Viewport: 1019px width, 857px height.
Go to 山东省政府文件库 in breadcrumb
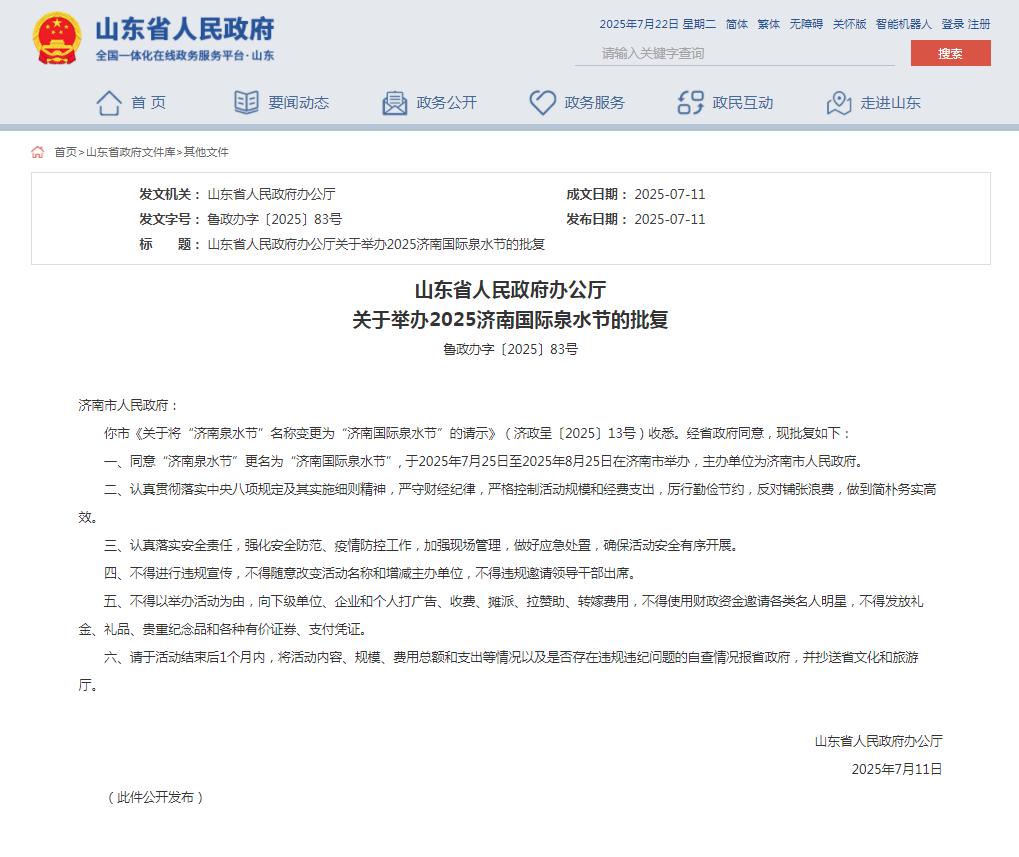(x=131, y=152)
